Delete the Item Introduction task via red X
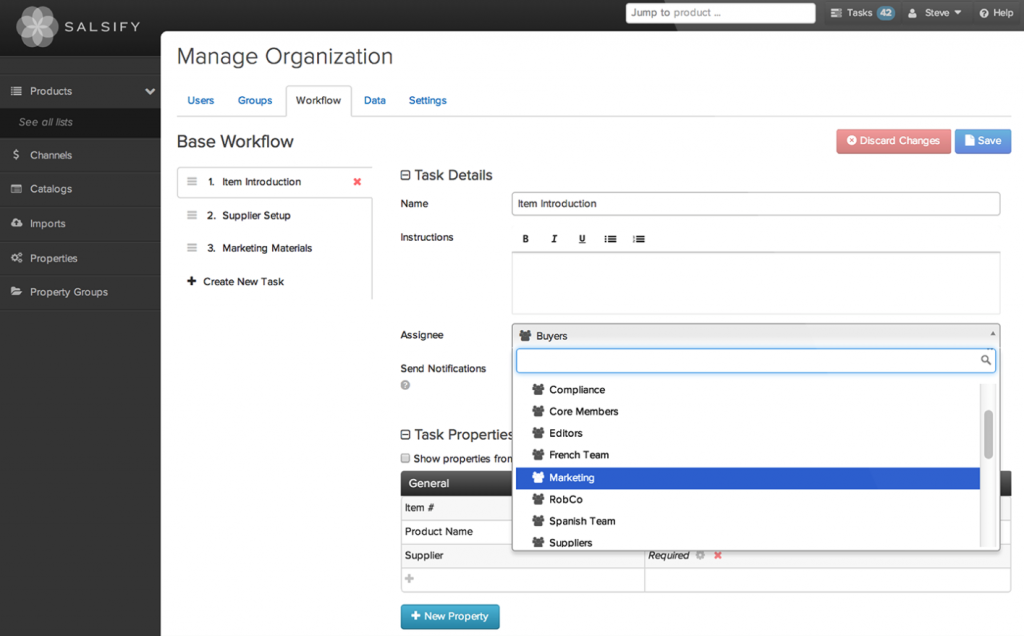Image resolution: width=1024 pixels, height=636 pixels. [x=357, y=182]
